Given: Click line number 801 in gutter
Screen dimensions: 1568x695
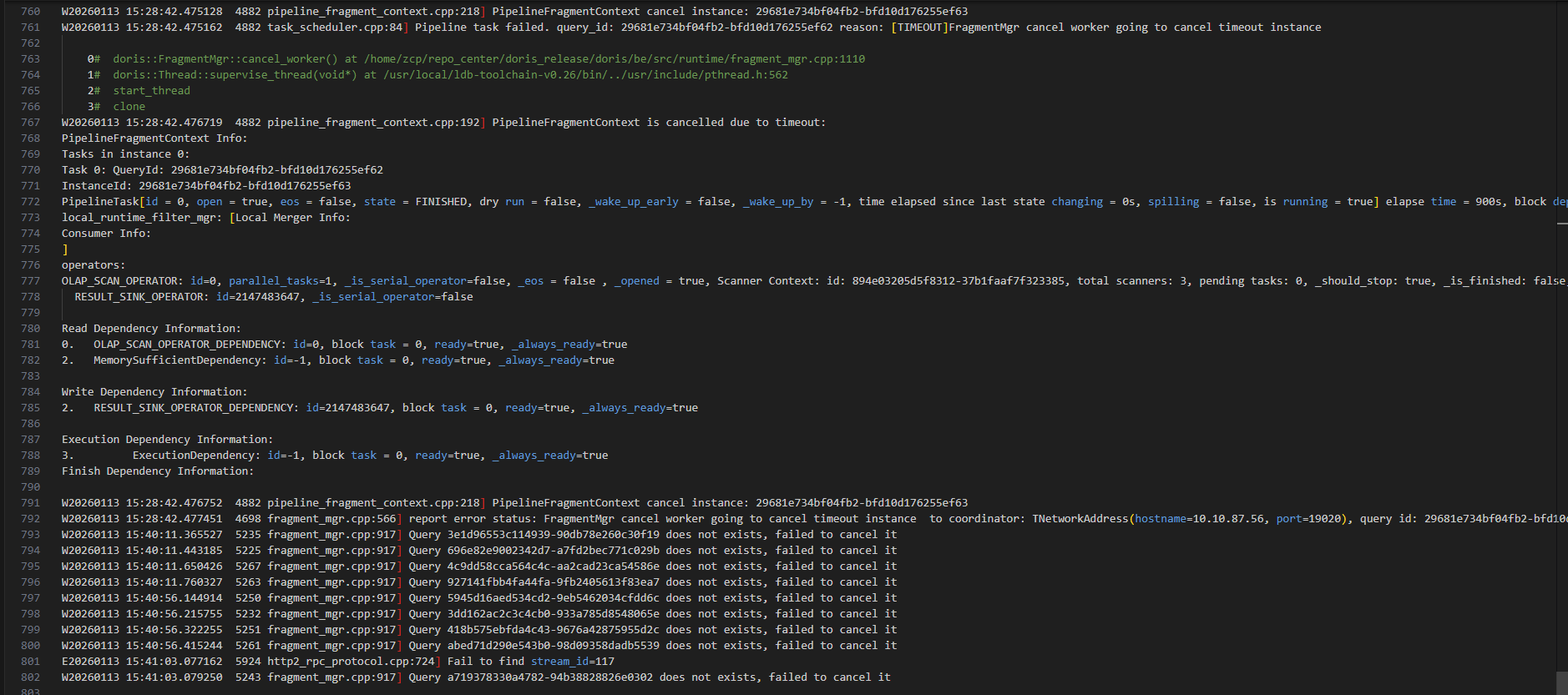Looking at the screenshot, I should pos(30,662).
